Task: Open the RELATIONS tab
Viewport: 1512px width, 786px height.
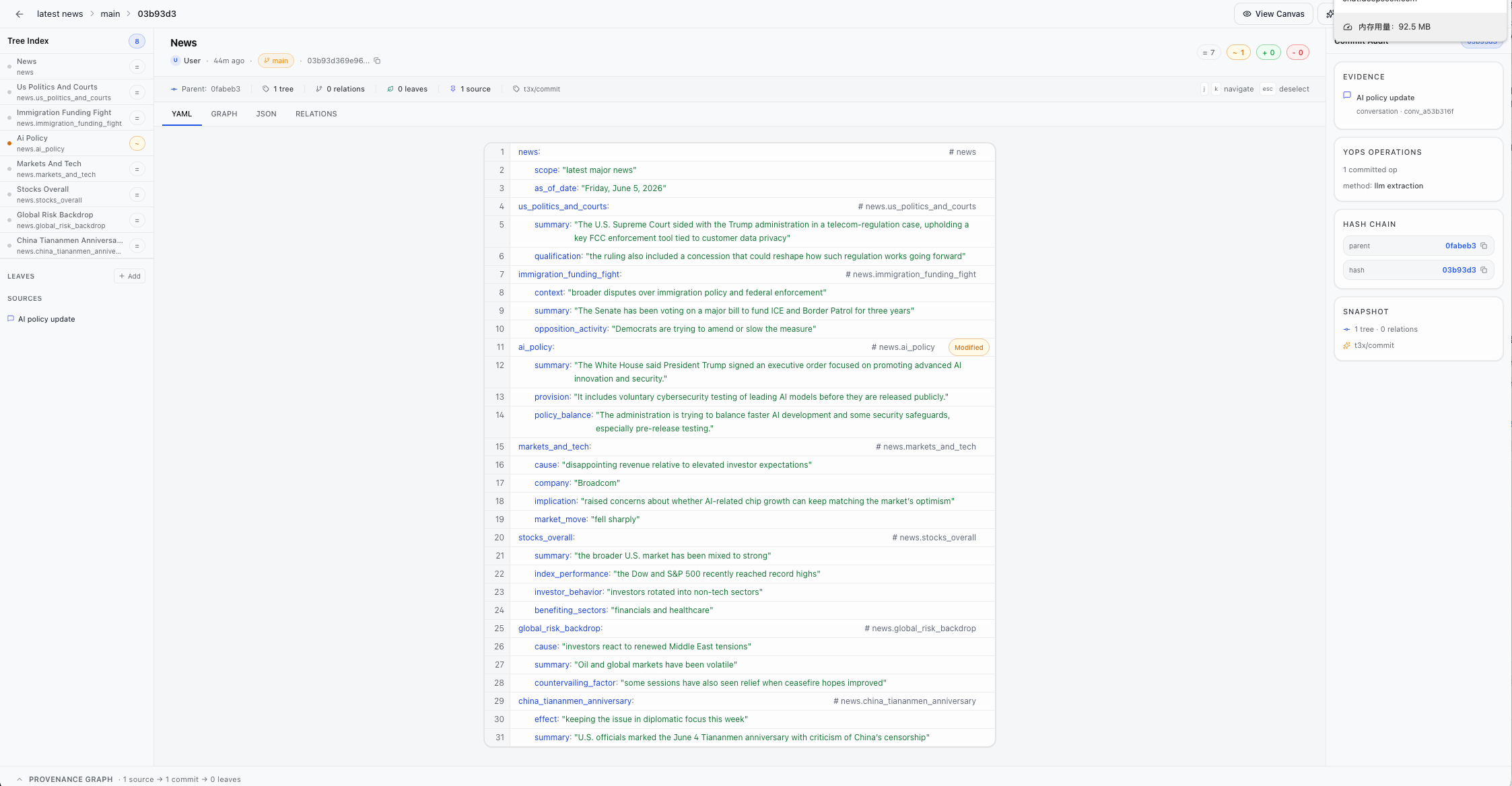Action: coord(316,114)
